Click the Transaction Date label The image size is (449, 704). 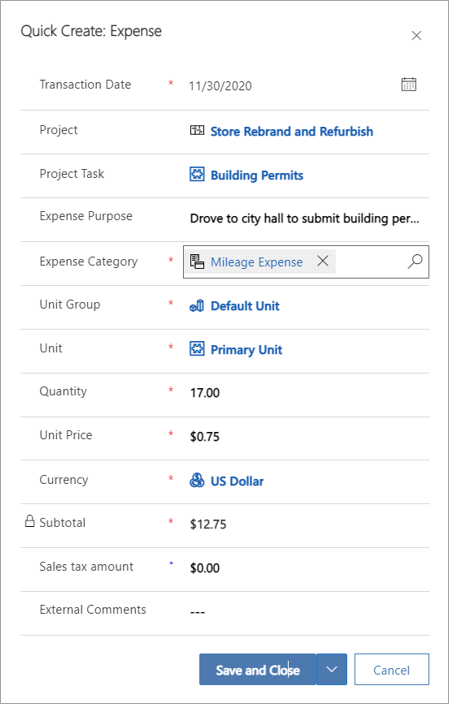point(85,84)
